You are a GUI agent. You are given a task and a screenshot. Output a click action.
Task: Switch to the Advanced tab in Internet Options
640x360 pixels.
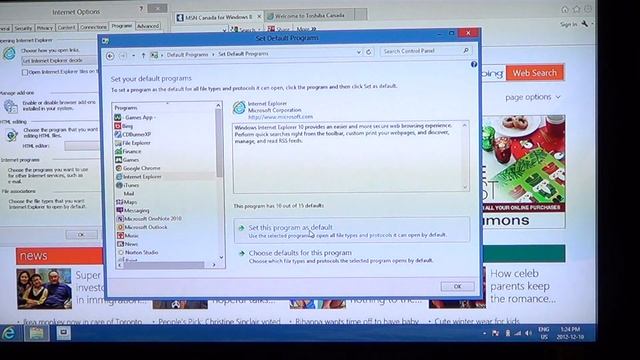148,26
